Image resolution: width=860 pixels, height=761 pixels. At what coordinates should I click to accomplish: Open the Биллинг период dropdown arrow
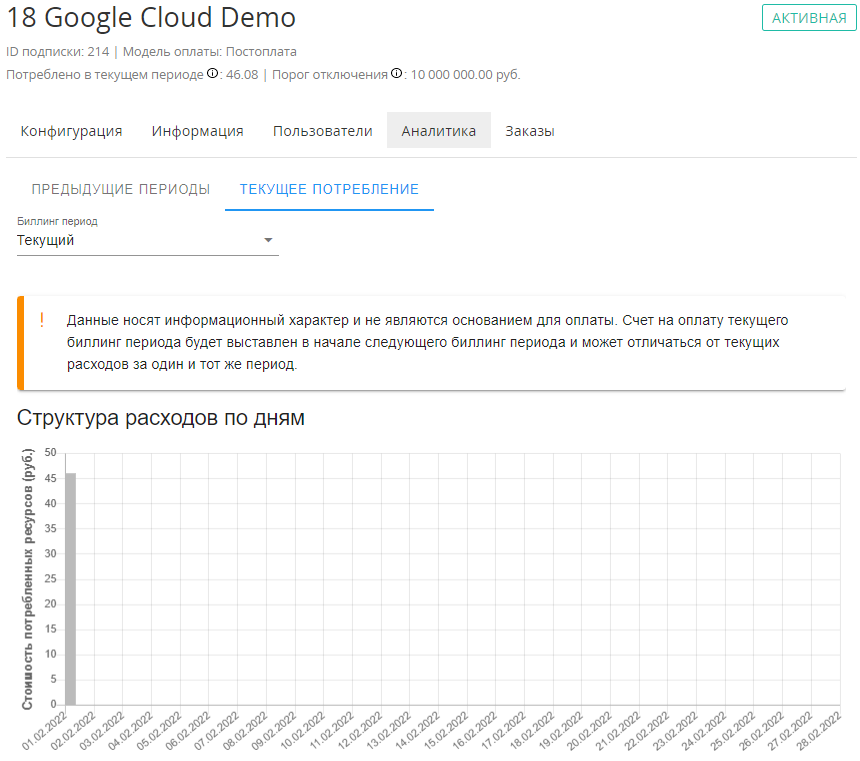pyautogui.click(x=267, y=241)
